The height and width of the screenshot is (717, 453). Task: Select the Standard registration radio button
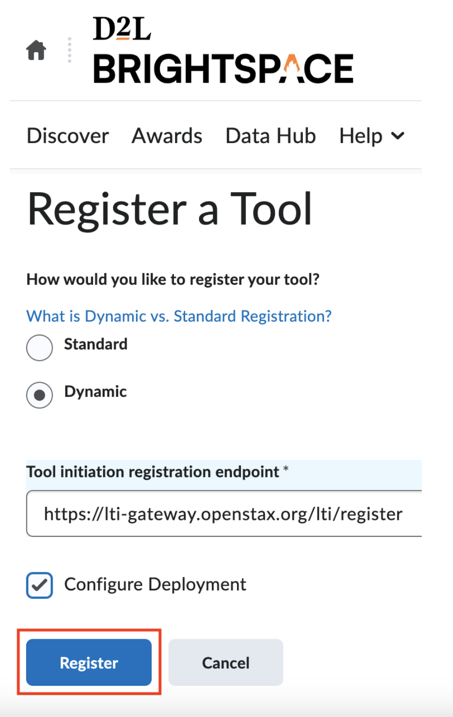tap(39, 348)
